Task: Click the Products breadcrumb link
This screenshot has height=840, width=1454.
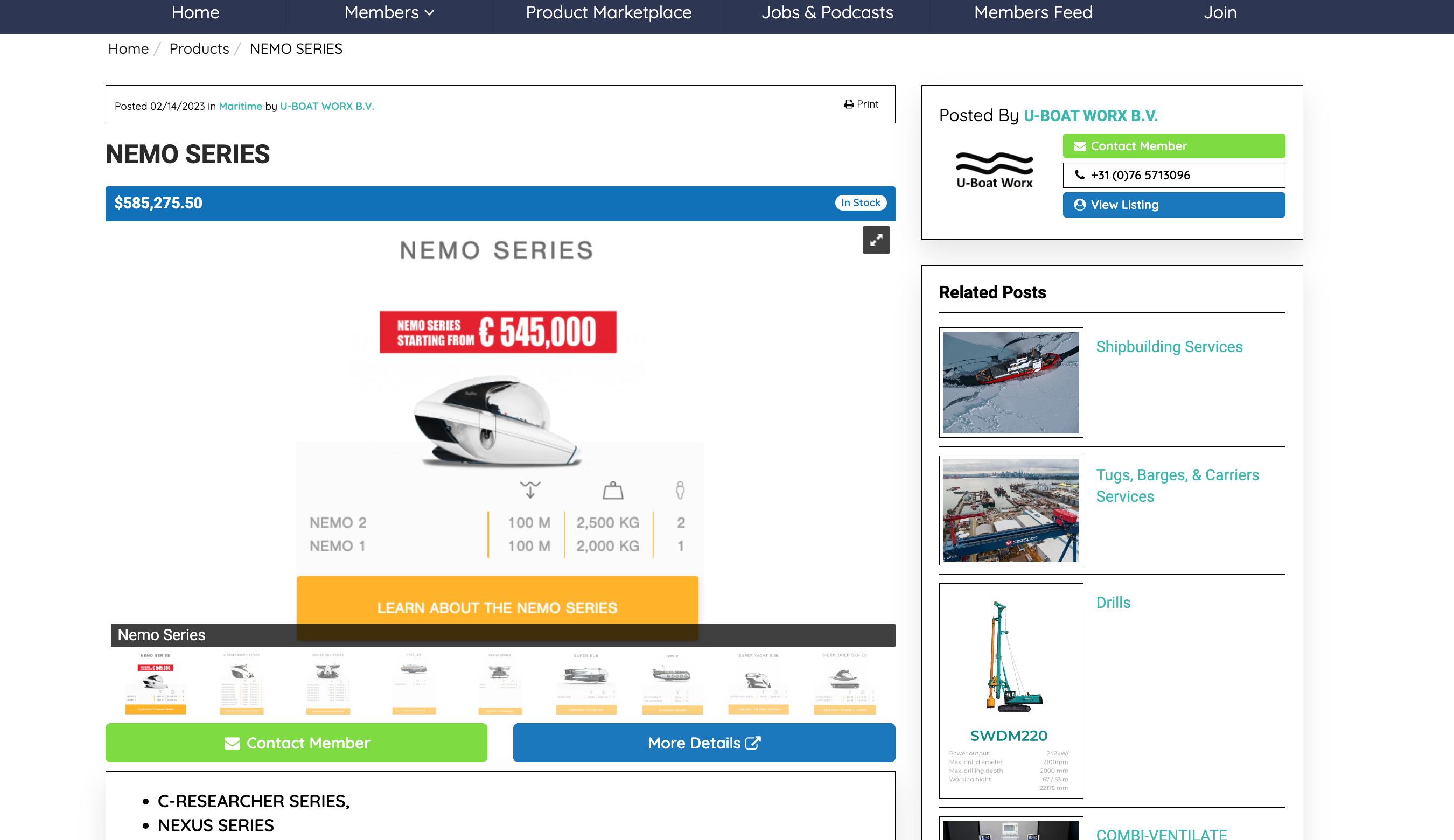Action: click(199, 49)
